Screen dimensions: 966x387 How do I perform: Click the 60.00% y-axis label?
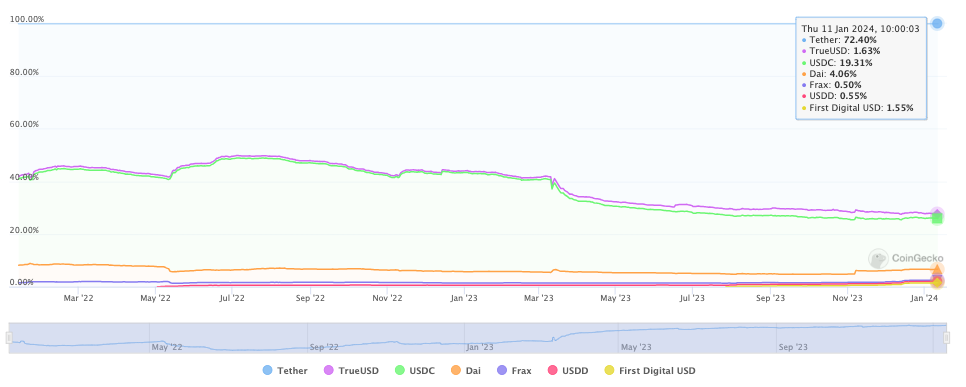(x=25, y=124)
